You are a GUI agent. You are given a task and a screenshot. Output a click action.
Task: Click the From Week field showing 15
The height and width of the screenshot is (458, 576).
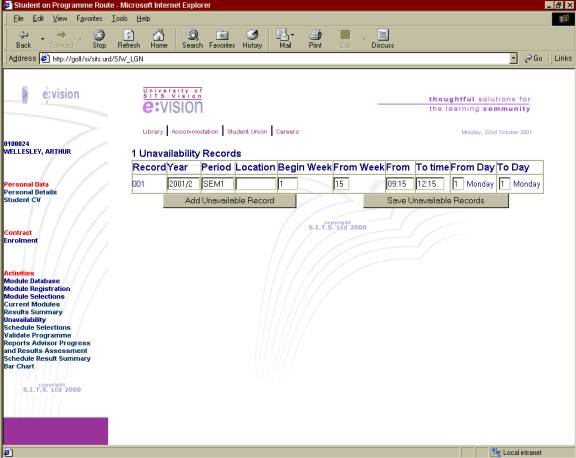341,184
